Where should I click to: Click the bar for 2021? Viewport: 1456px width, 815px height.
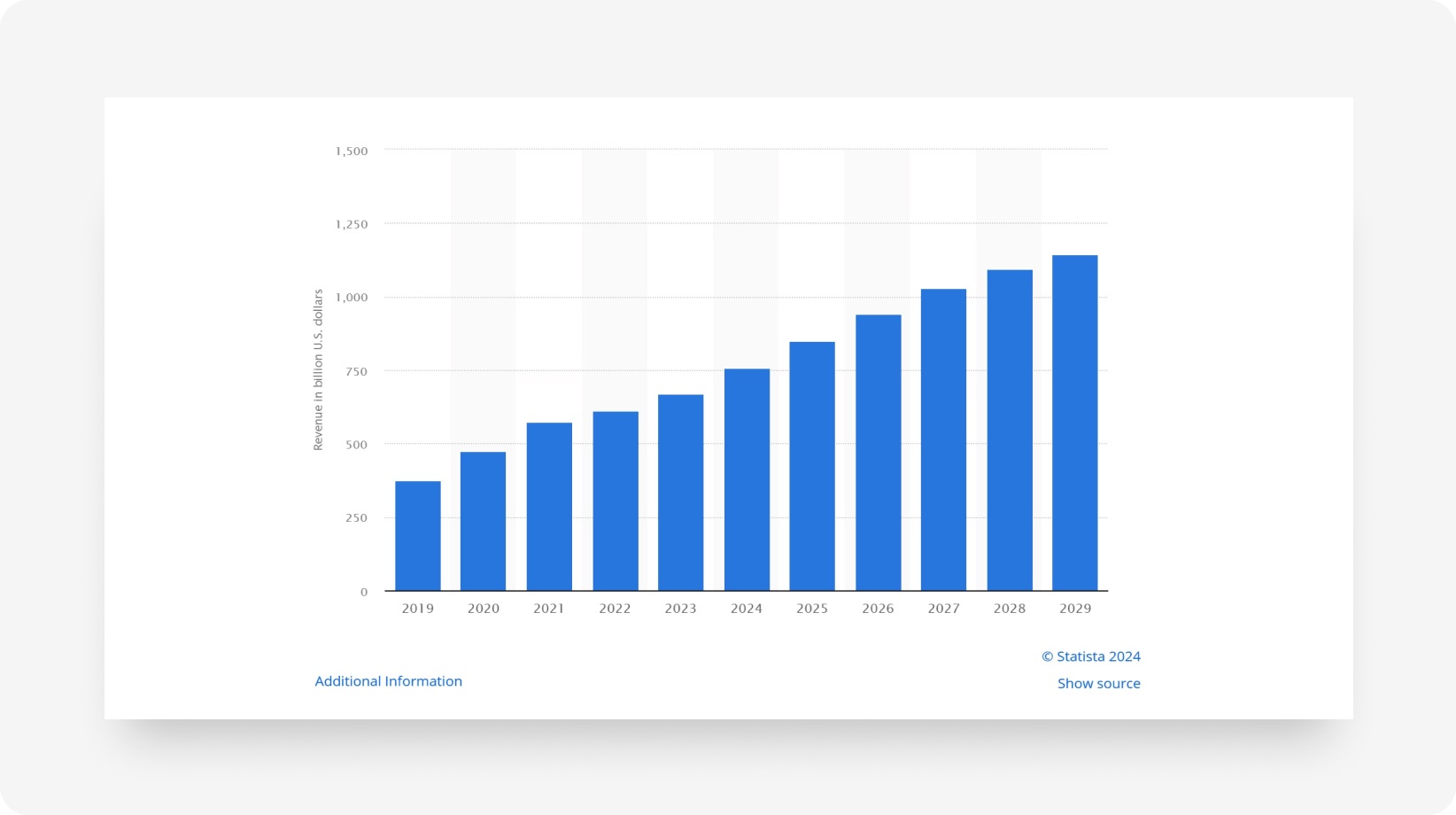coord(549,505)
